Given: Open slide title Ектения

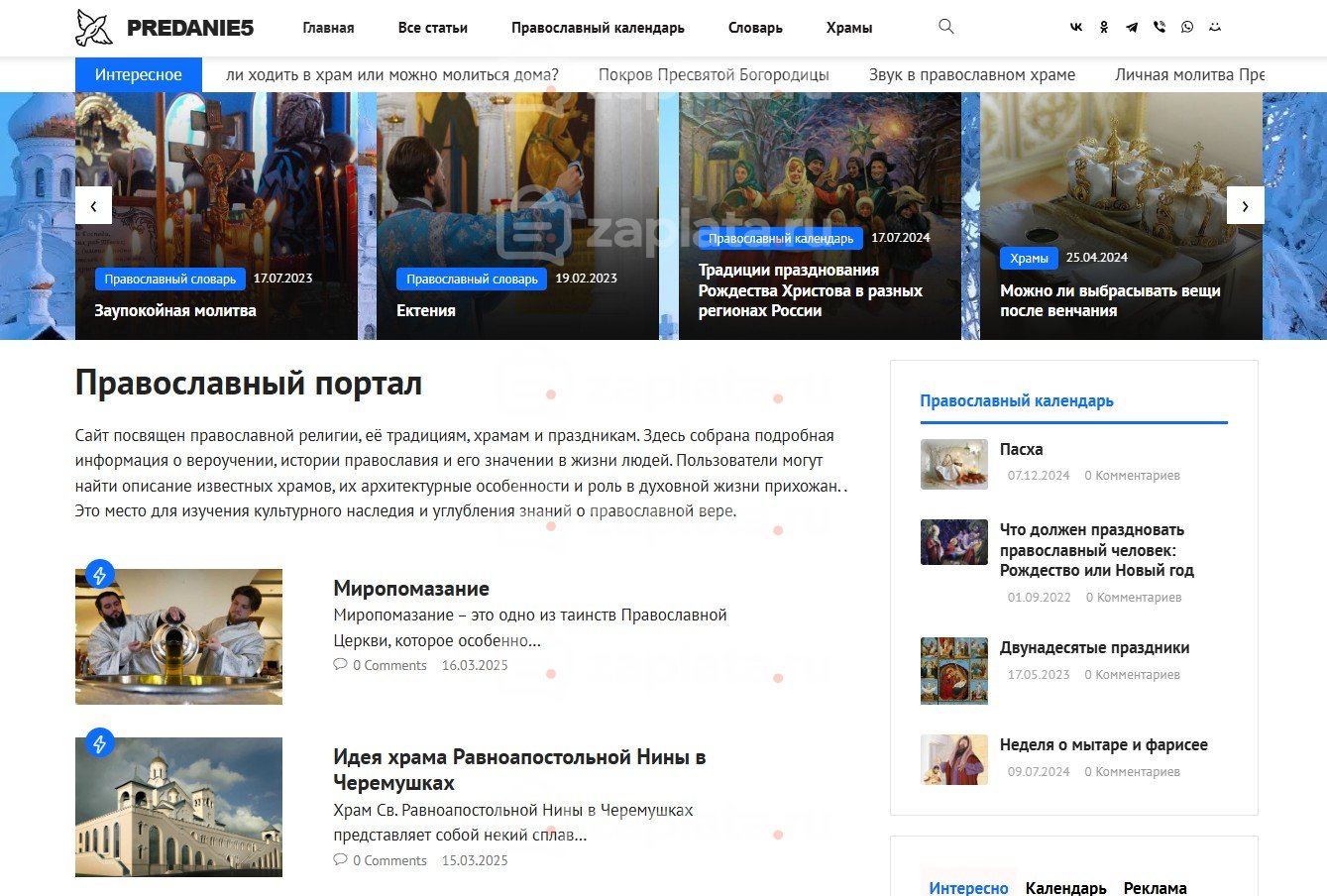Looking at the screenshot, I should tap(426, 310).
